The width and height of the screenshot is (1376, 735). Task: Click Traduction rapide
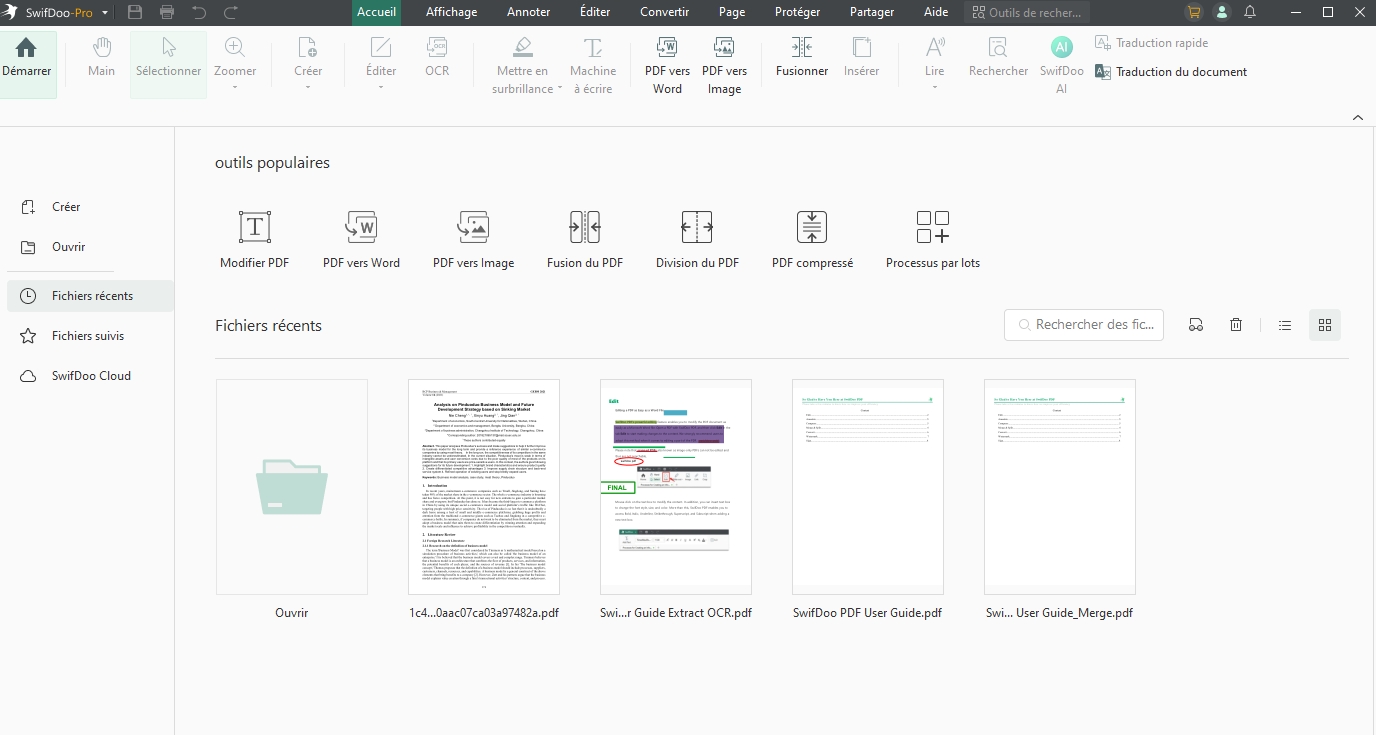(x=1152, y=43)
